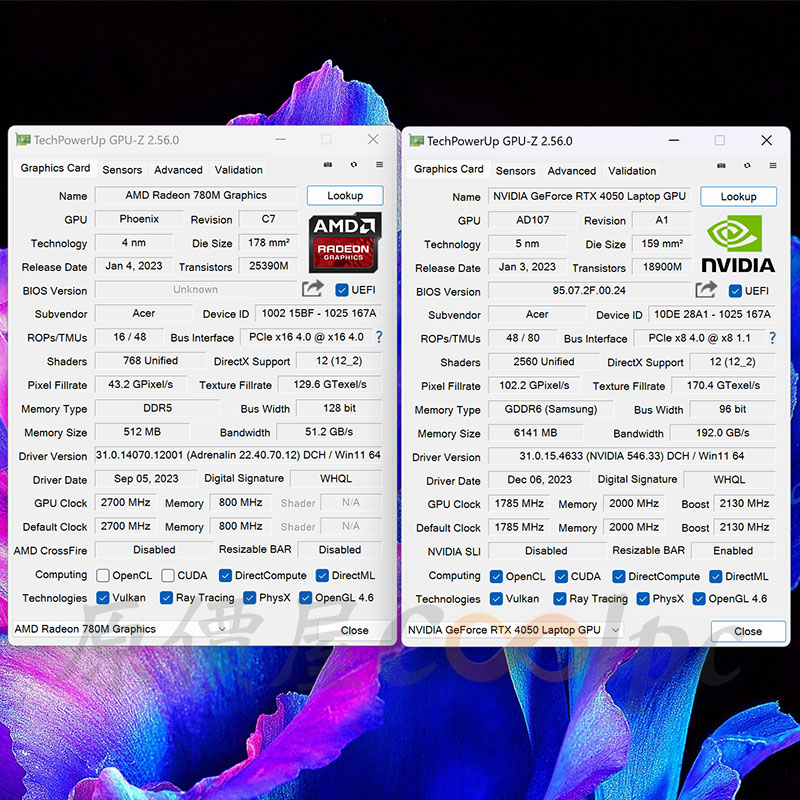Click refresh icon in AMD GPU-Z window
The image size is (800, 800).
coord(354,164)
